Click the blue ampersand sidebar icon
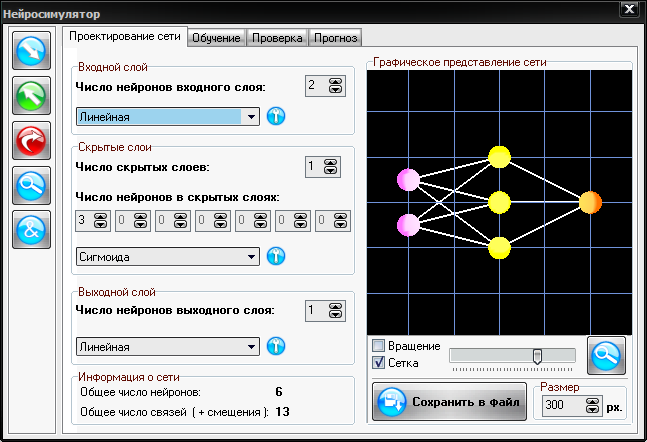647x442 pixels. point(32,231)
